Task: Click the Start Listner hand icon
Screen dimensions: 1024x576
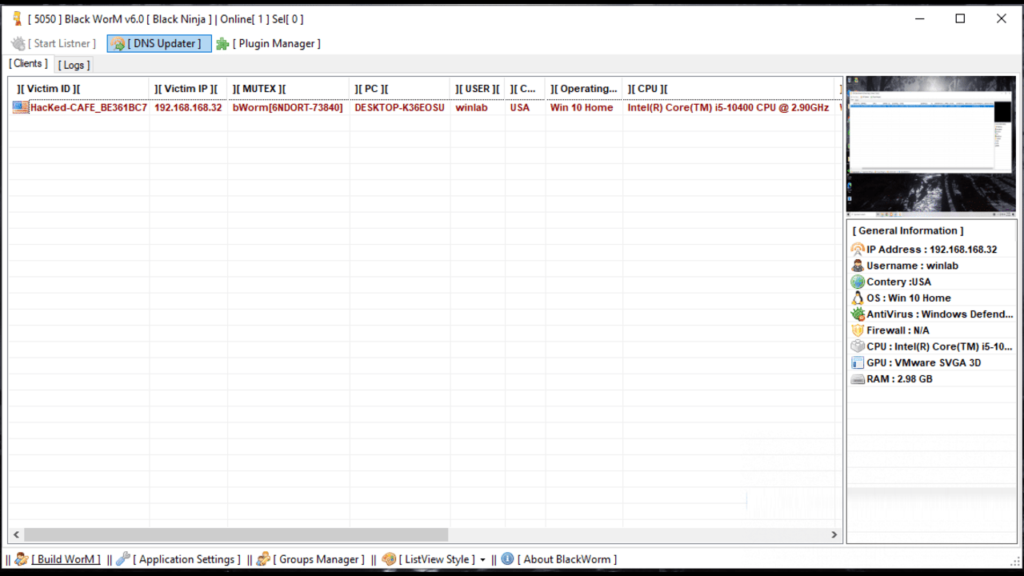Action: [x=18, y=44]
